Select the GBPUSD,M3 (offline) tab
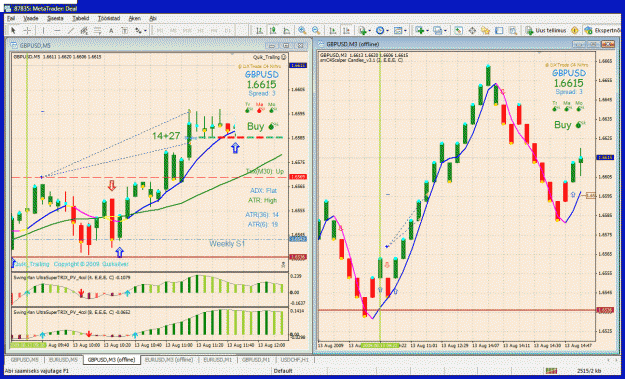The image size is (625, 379). pyautogui.click(x=111, y=360)
